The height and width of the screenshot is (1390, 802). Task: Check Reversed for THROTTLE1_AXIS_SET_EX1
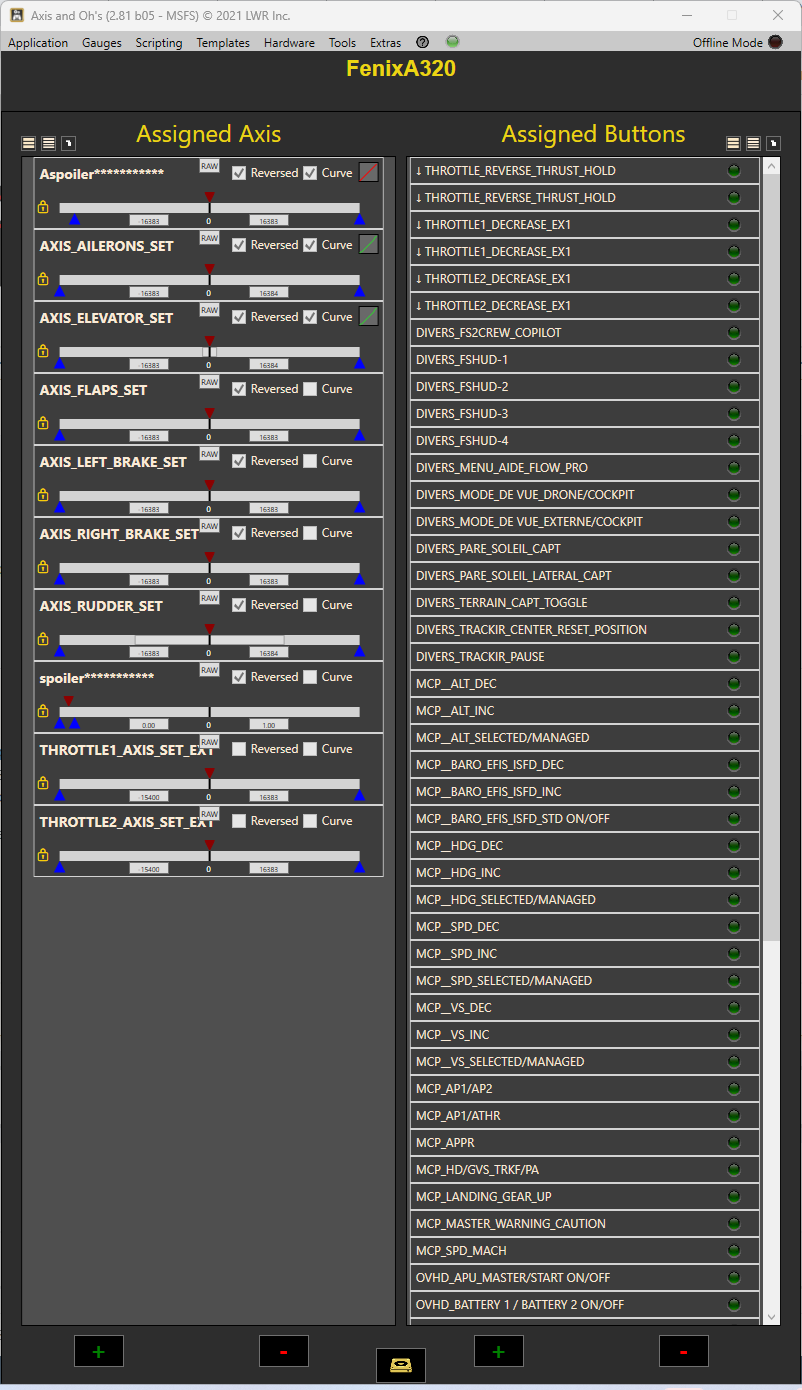pos(239,748)
